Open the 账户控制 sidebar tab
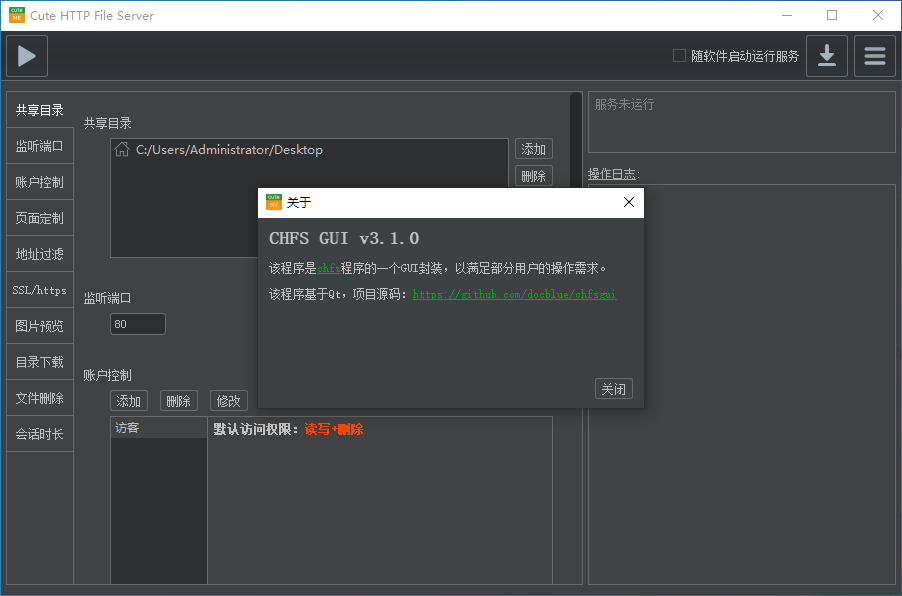 coord(40,182)
